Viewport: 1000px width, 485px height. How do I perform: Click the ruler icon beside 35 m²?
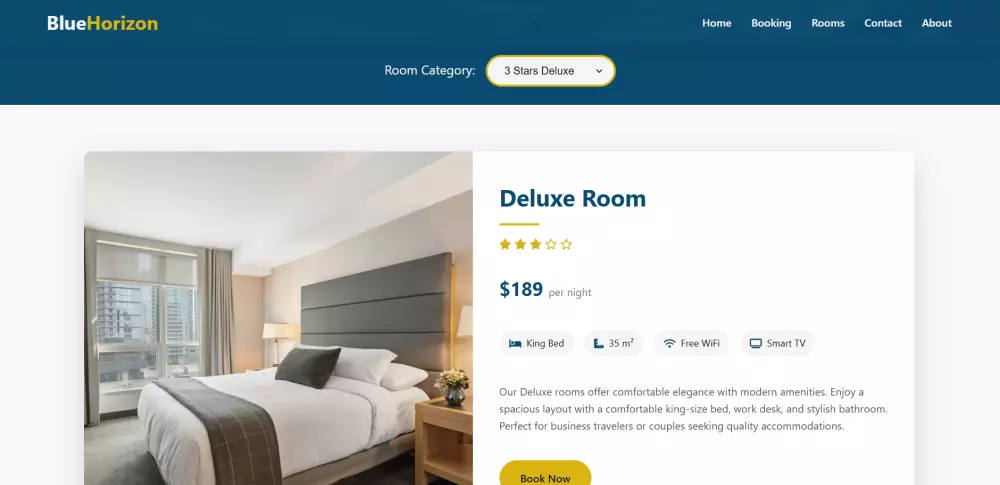[598, 343]
